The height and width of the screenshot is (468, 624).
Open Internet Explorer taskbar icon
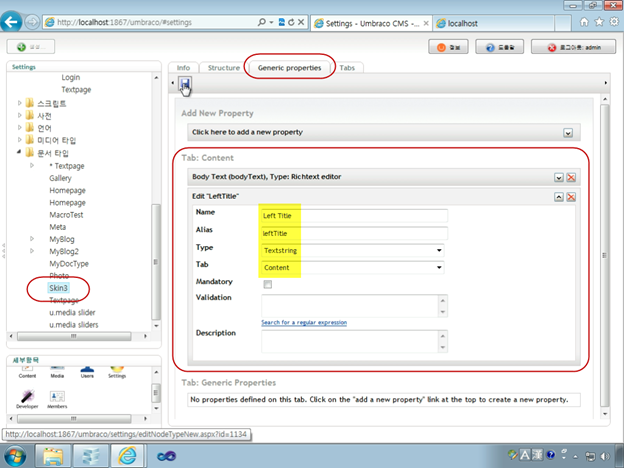[x=127, y=456]
